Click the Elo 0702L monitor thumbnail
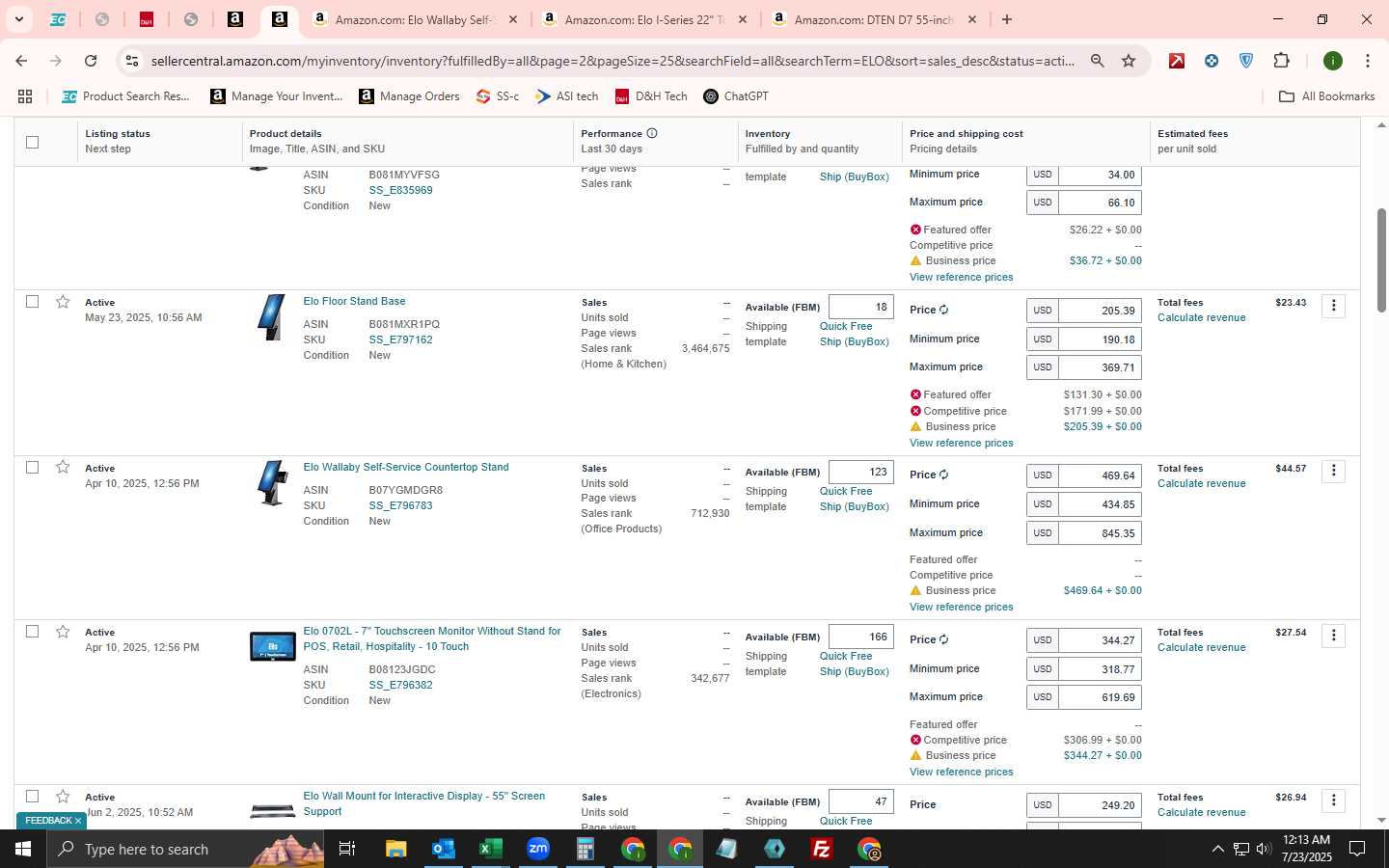The image size is (1389, 868). pos(273,646)
